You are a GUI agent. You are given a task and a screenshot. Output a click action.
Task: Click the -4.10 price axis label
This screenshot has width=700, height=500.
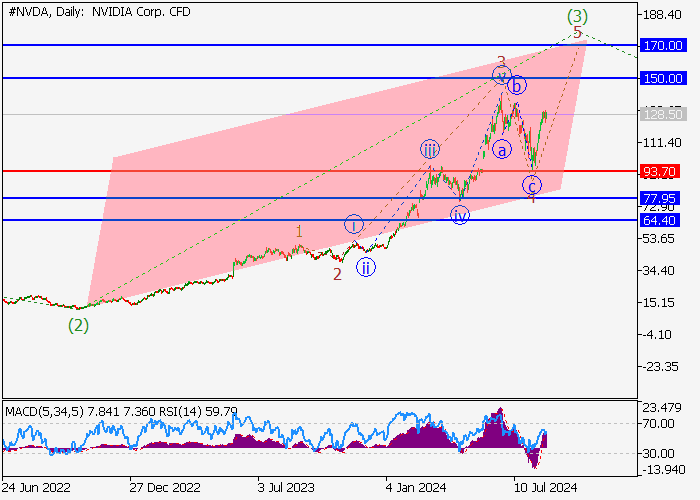[x=657, y=335]
